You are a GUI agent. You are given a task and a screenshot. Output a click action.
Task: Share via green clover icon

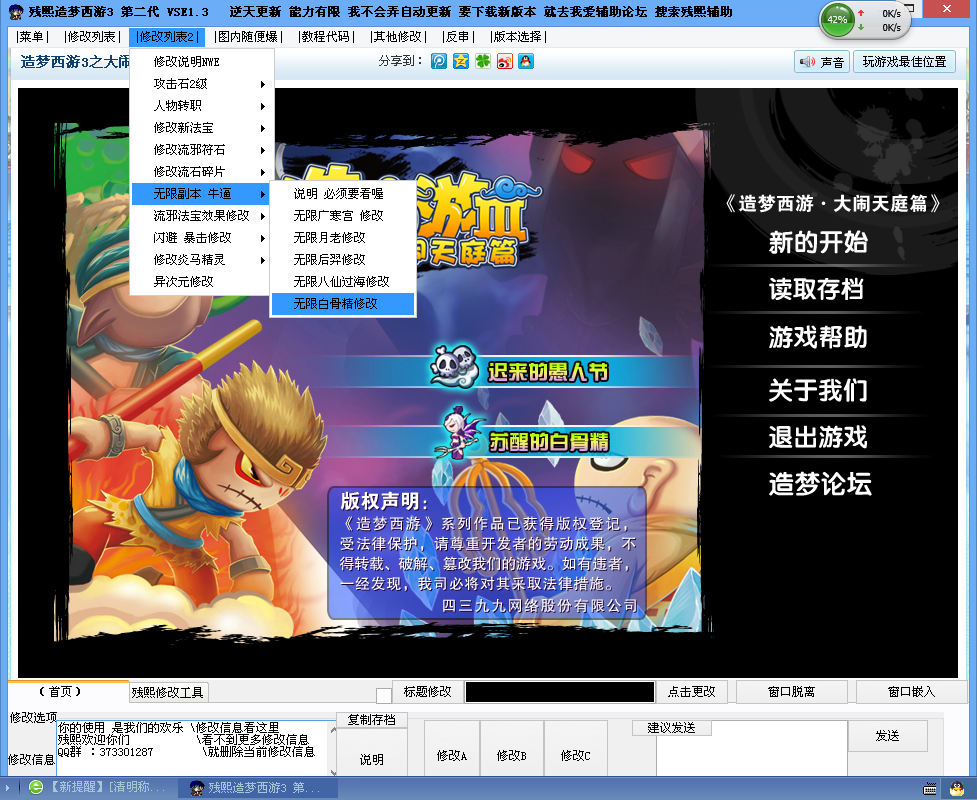pos(483,61)
